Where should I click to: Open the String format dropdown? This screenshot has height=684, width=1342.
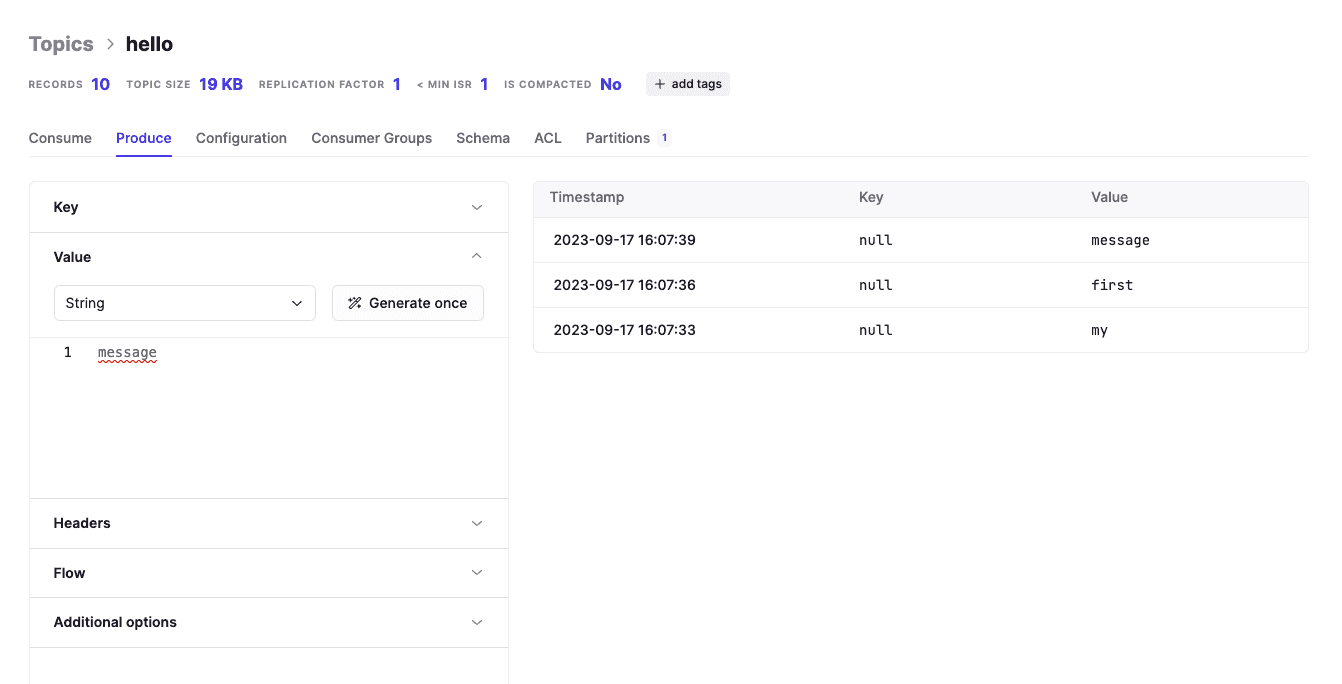coord(184,303)
